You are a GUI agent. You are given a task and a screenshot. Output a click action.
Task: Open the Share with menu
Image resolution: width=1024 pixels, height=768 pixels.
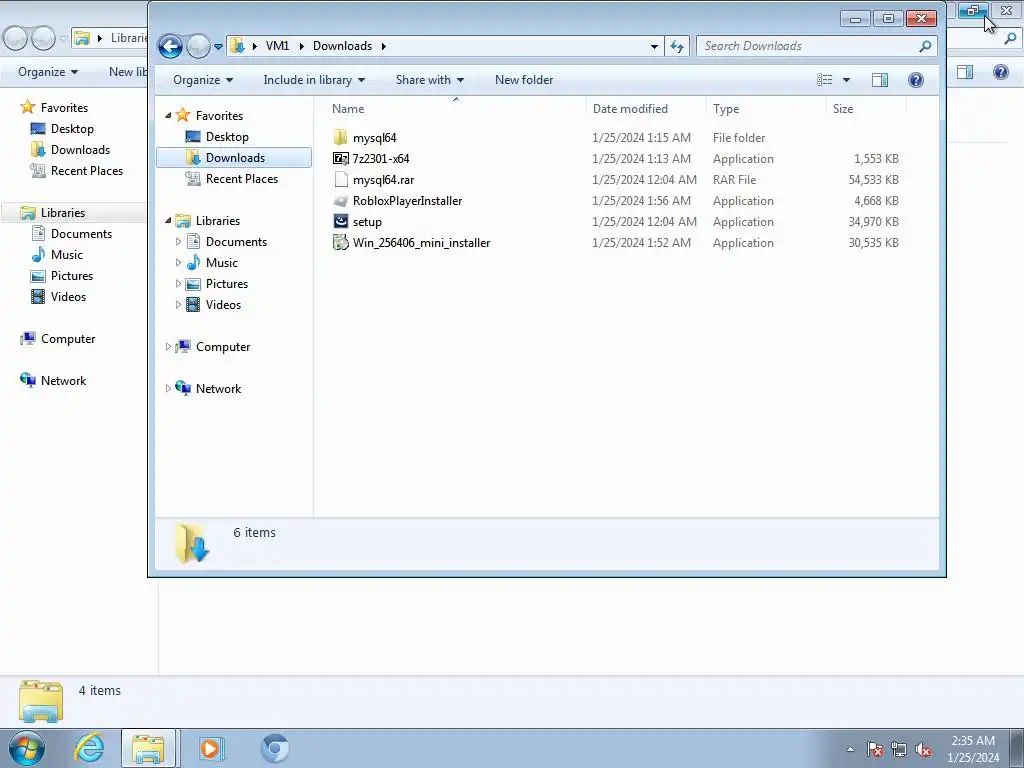[x=430, y=80]
